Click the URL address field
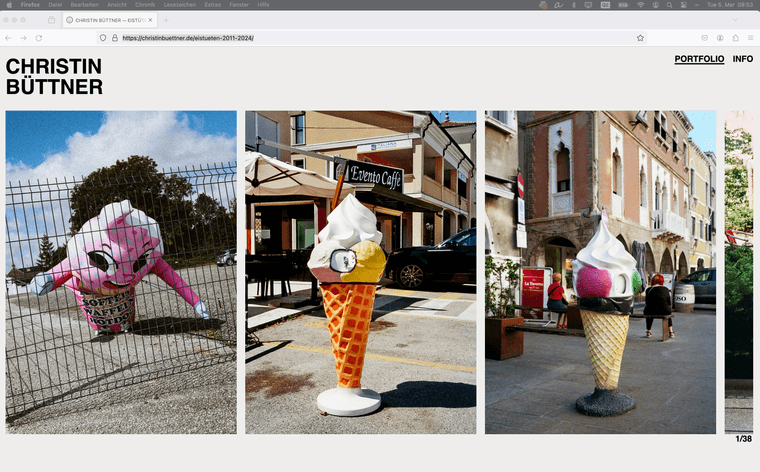 coord(350,38)
